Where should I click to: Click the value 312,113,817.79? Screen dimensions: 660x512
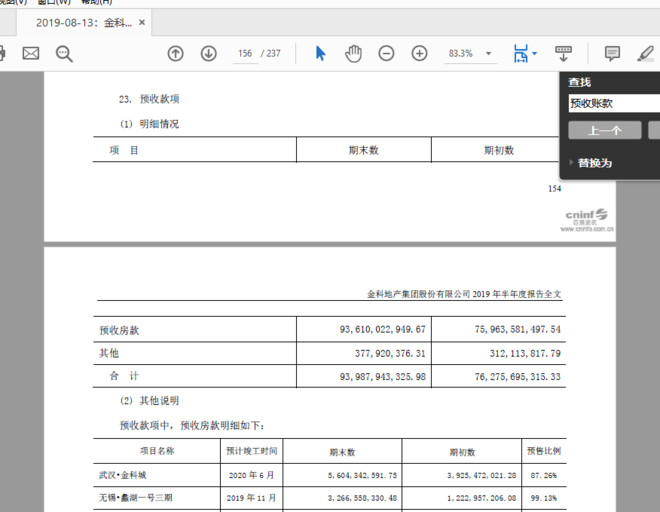pos(525,353)
